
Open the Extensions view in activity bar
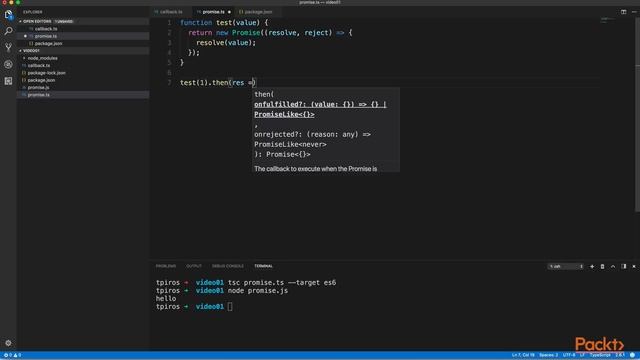(x=8, y=81)
